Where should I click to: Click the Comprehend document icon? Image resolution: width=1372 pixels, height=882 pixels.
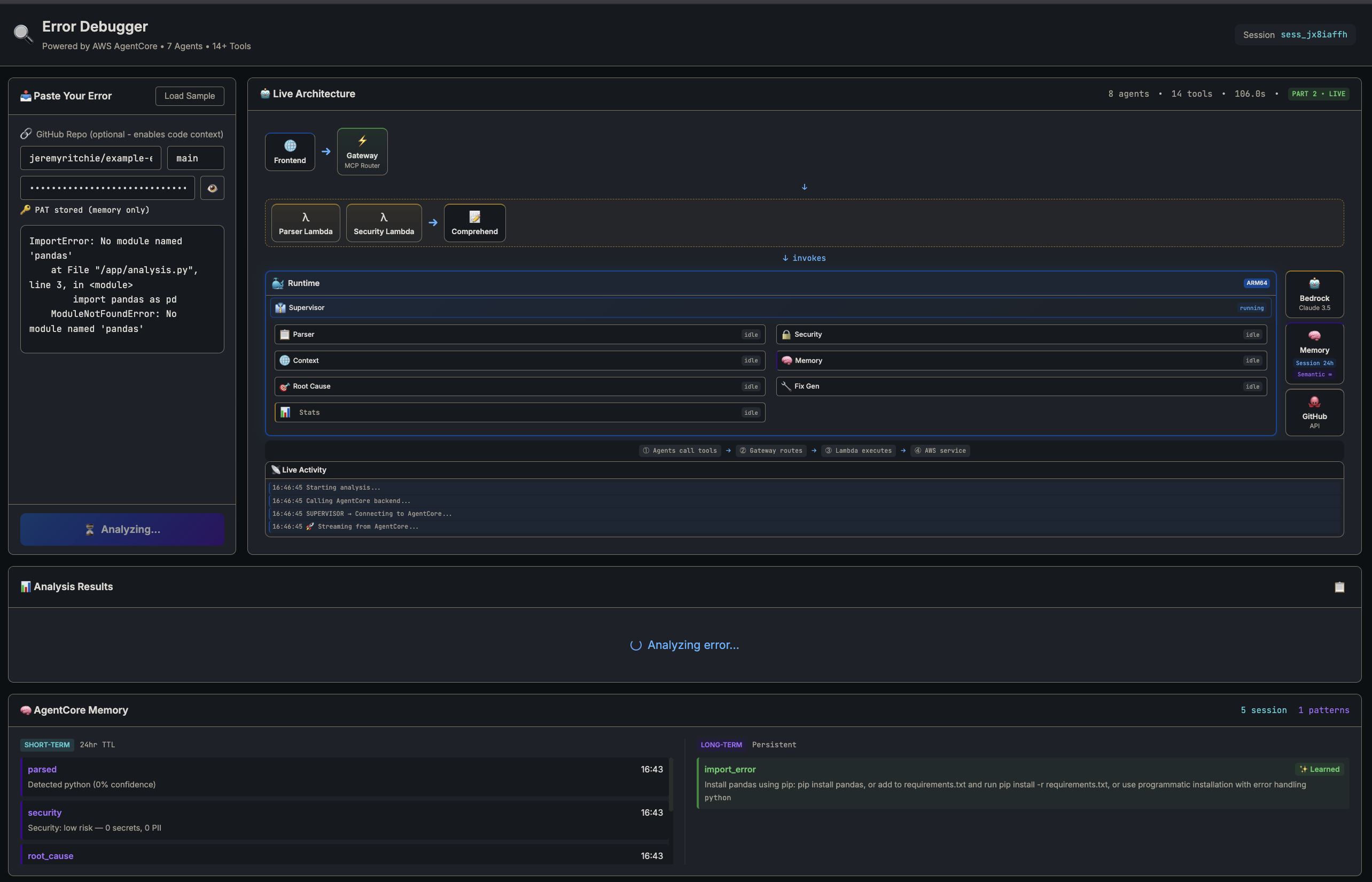(x=474, y=216)
